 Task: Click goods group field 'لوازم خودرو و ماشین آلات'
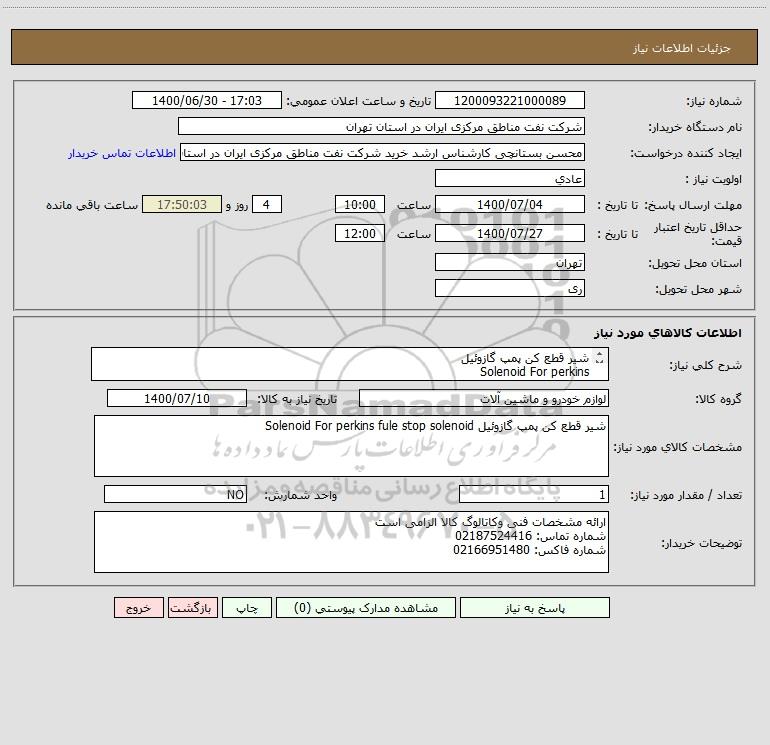click(x=484, y=398)
